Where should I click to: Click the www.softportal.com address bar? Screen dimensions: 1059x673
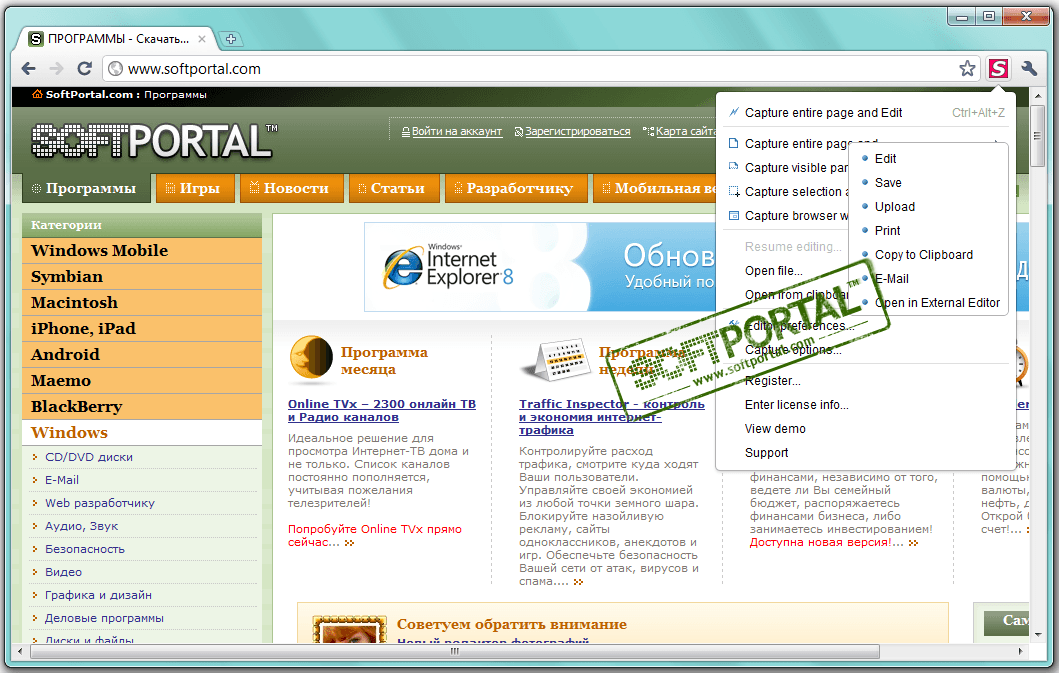click(x=540, y=68)
